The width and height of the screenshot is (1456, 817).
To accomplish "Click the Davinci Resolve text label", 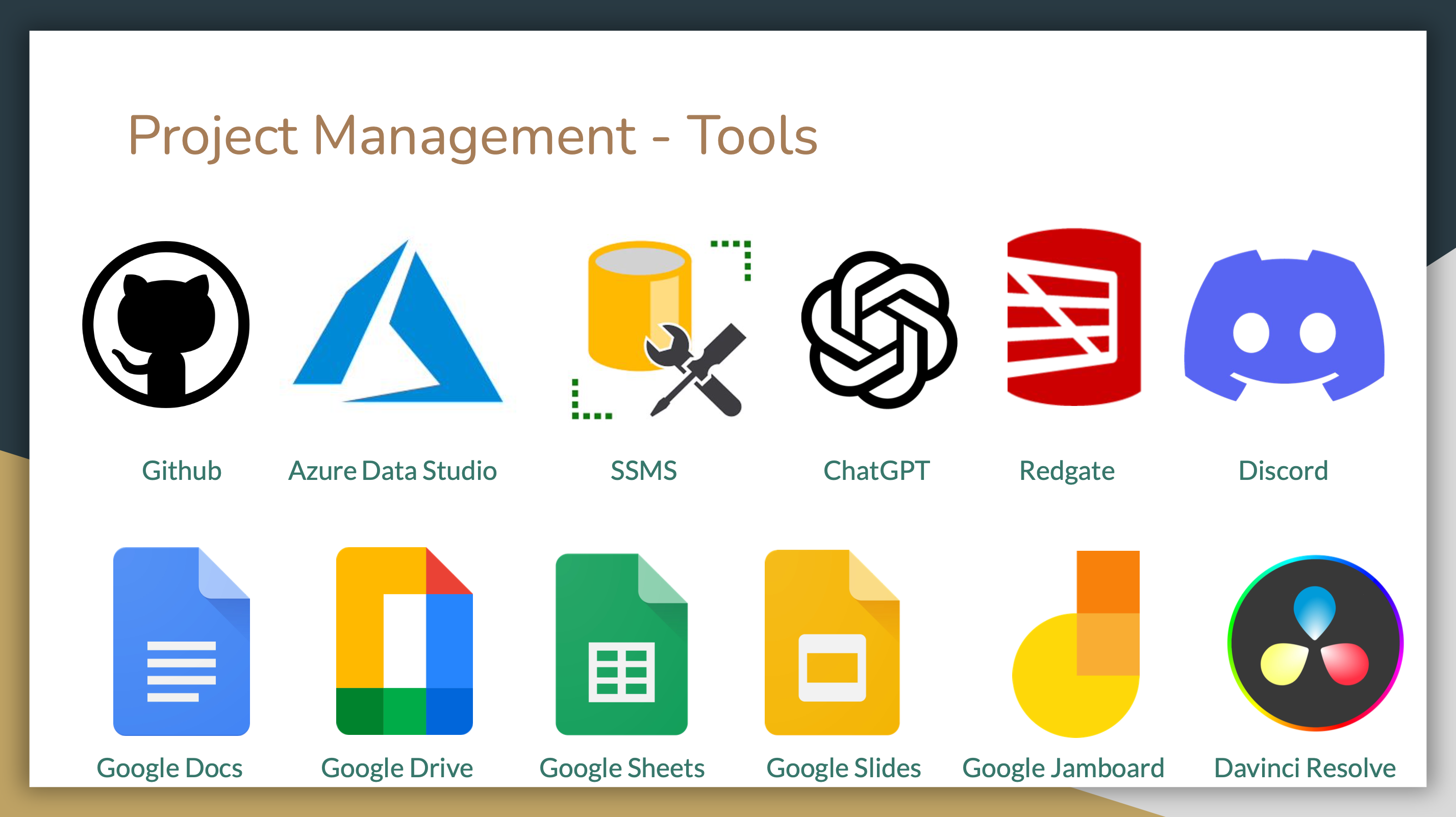I will [1304, 768].
